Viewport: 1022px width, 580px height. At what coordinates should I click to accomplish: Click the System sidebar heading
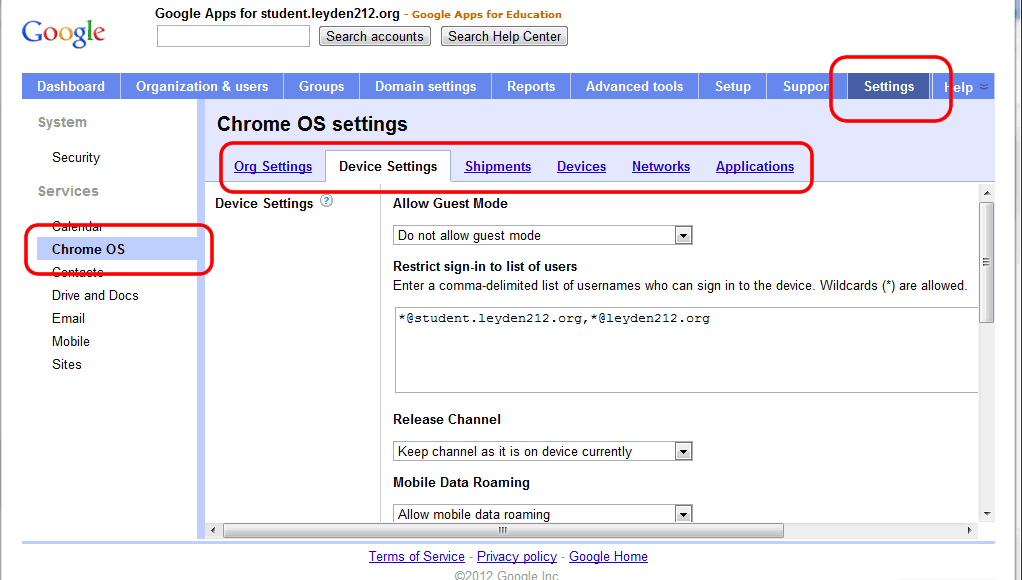62,122
